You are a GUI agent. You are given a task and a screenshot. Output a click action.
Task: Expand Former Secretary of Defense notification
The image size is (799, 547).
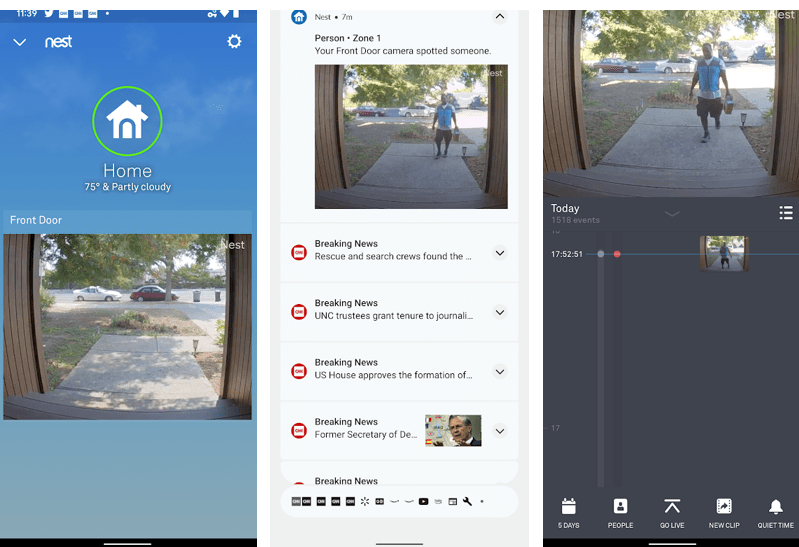click(x=500, y=431)
